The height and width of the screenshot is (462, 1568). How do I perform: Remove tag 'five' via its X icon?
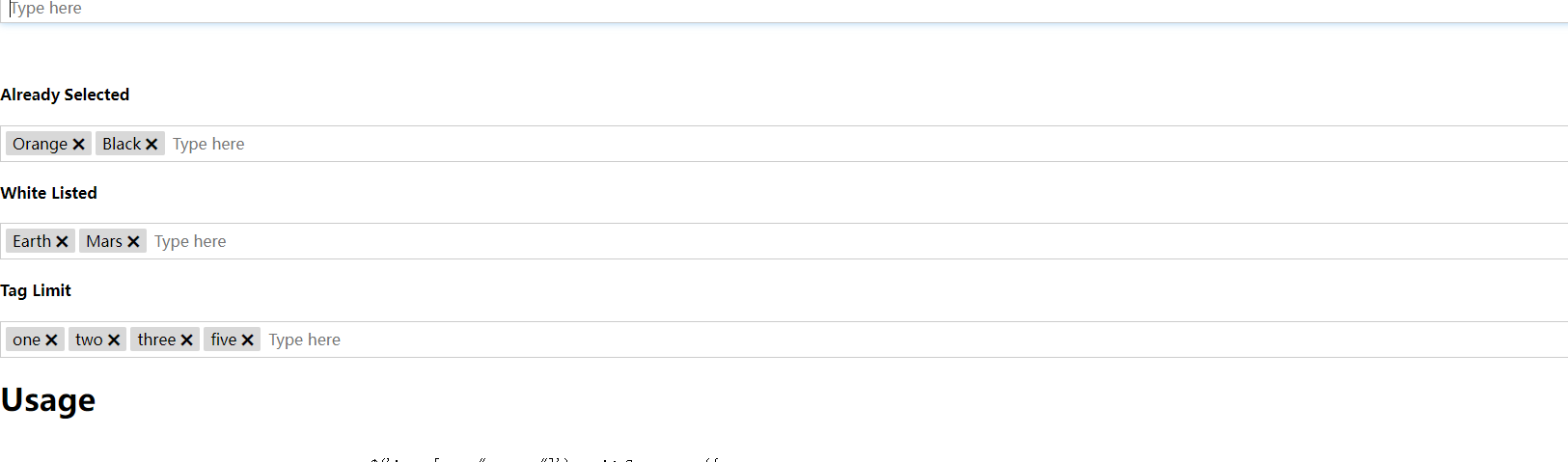tap(248, 340)
